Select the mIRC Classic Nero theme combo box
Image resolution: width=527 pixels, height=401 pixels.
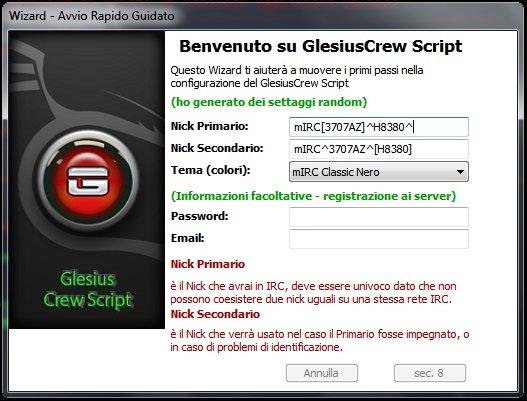[378, 172]
